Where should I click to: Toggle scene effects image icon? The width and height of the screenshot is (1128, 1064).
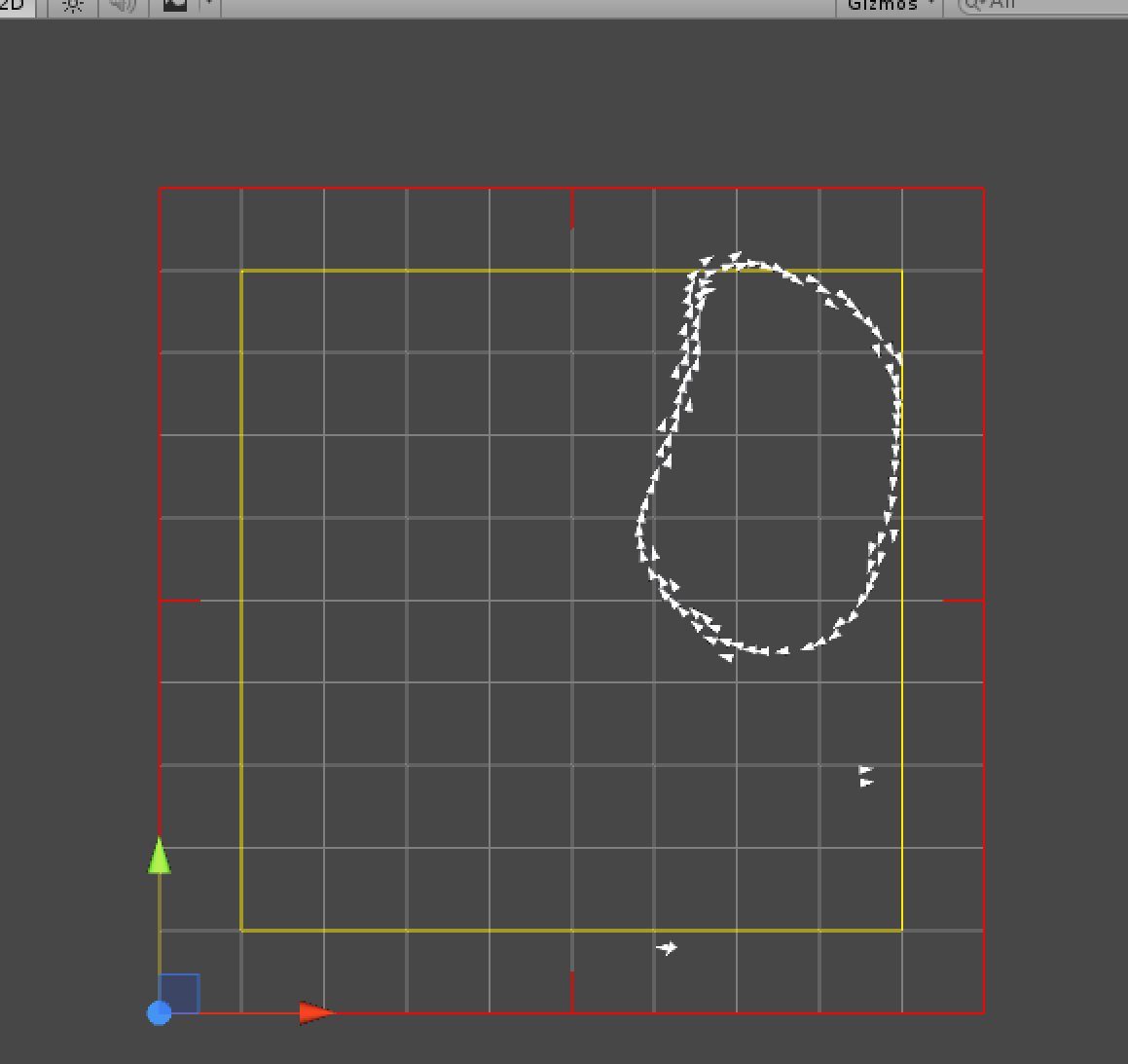(x=175, y=6)
